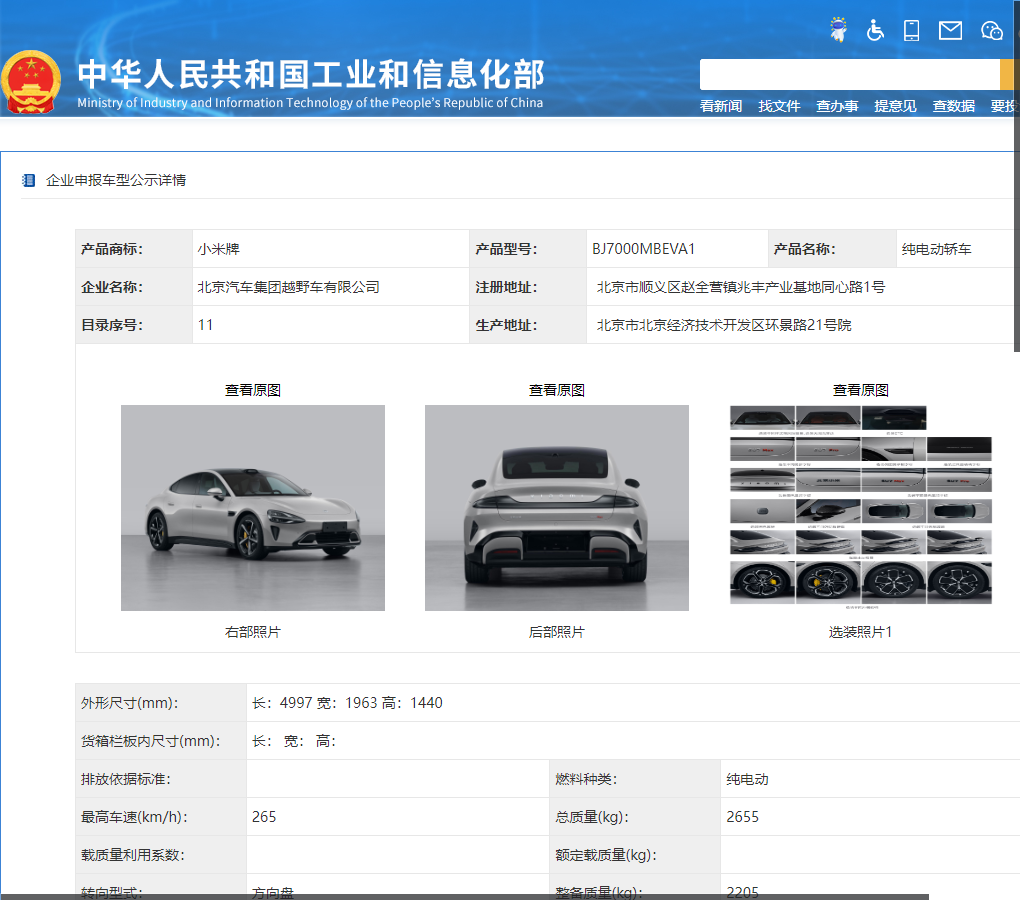Screen dimensions: 1020x900
Task: Click the 总质量(kg): label
Action: click(592, 817)
